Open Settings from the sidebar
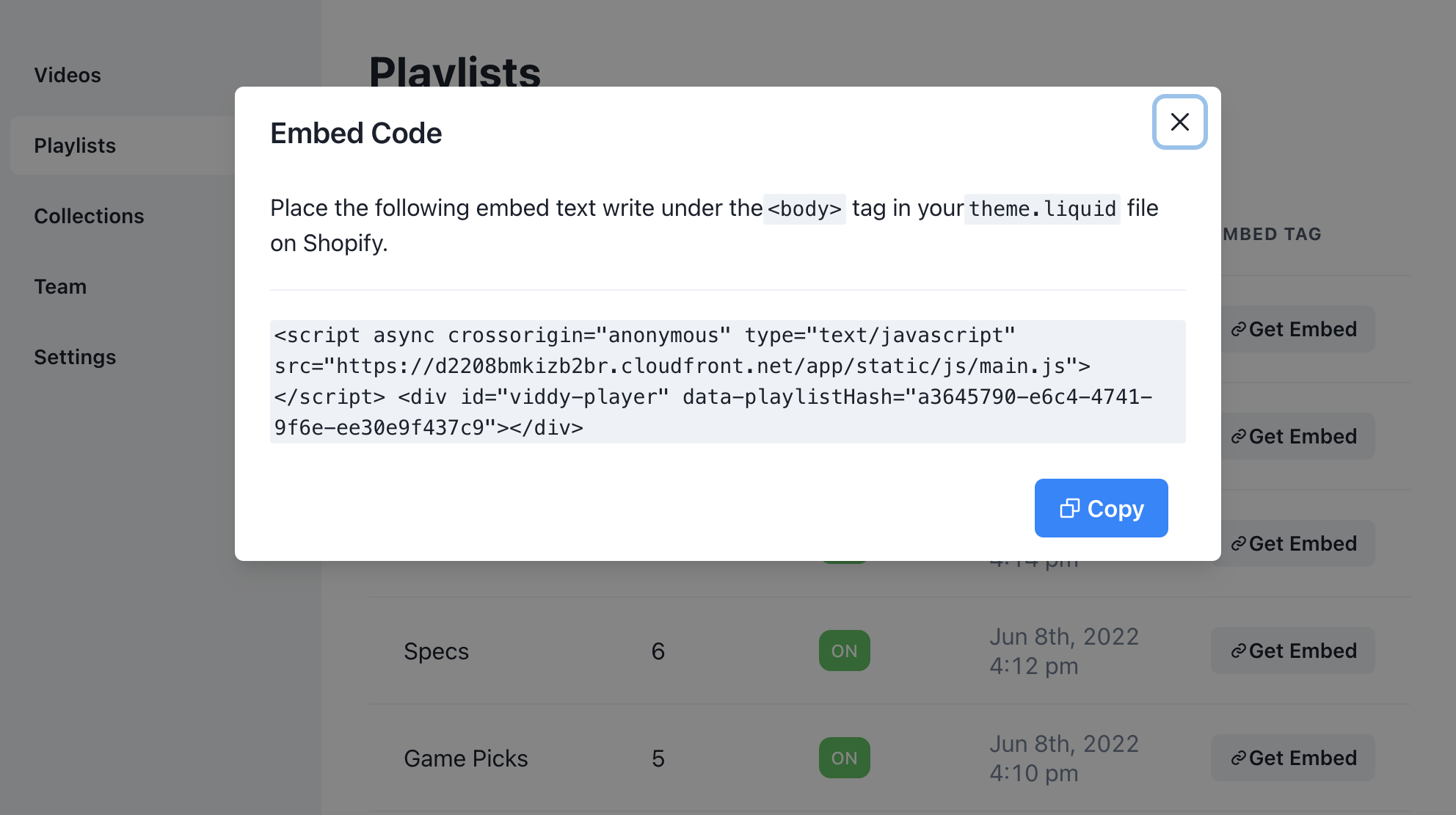1456x815 pixels. [75, 357]
